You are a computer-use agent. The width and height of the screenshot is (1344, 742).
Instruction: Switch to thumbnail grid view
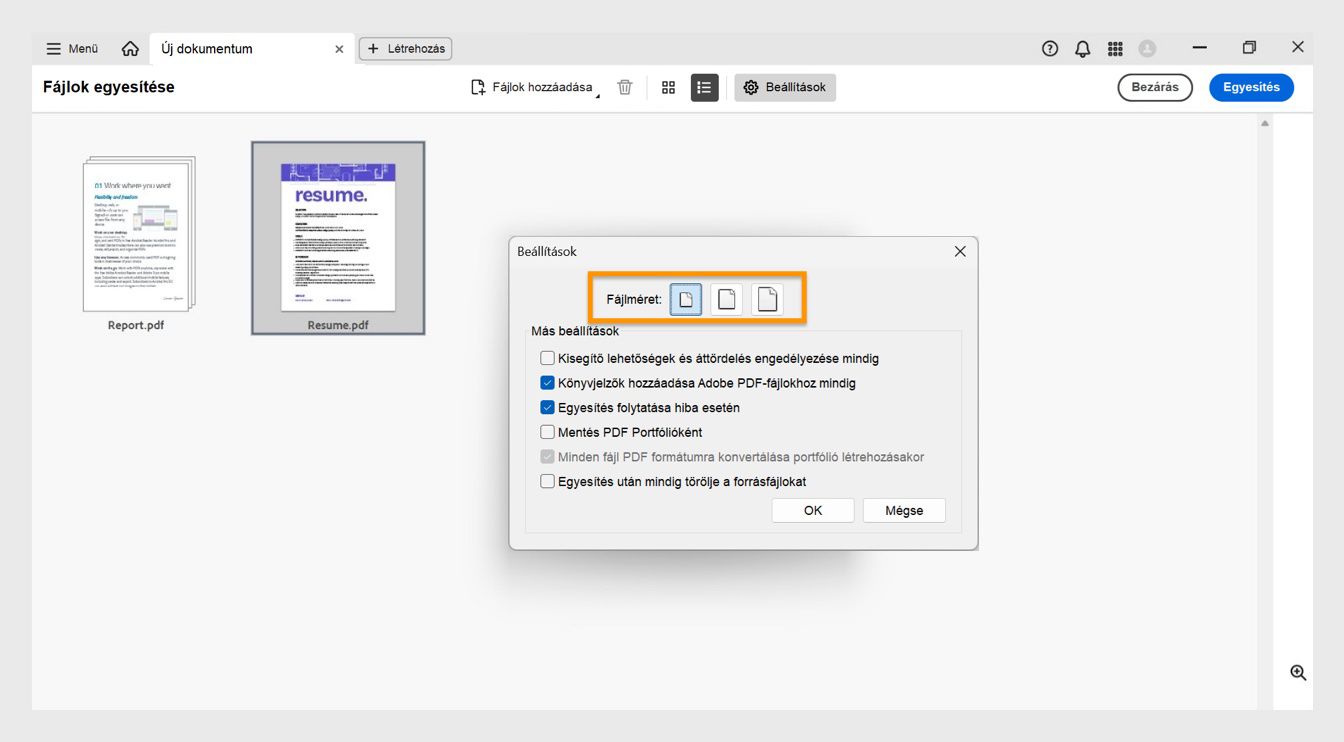click(x=669, y=88)
